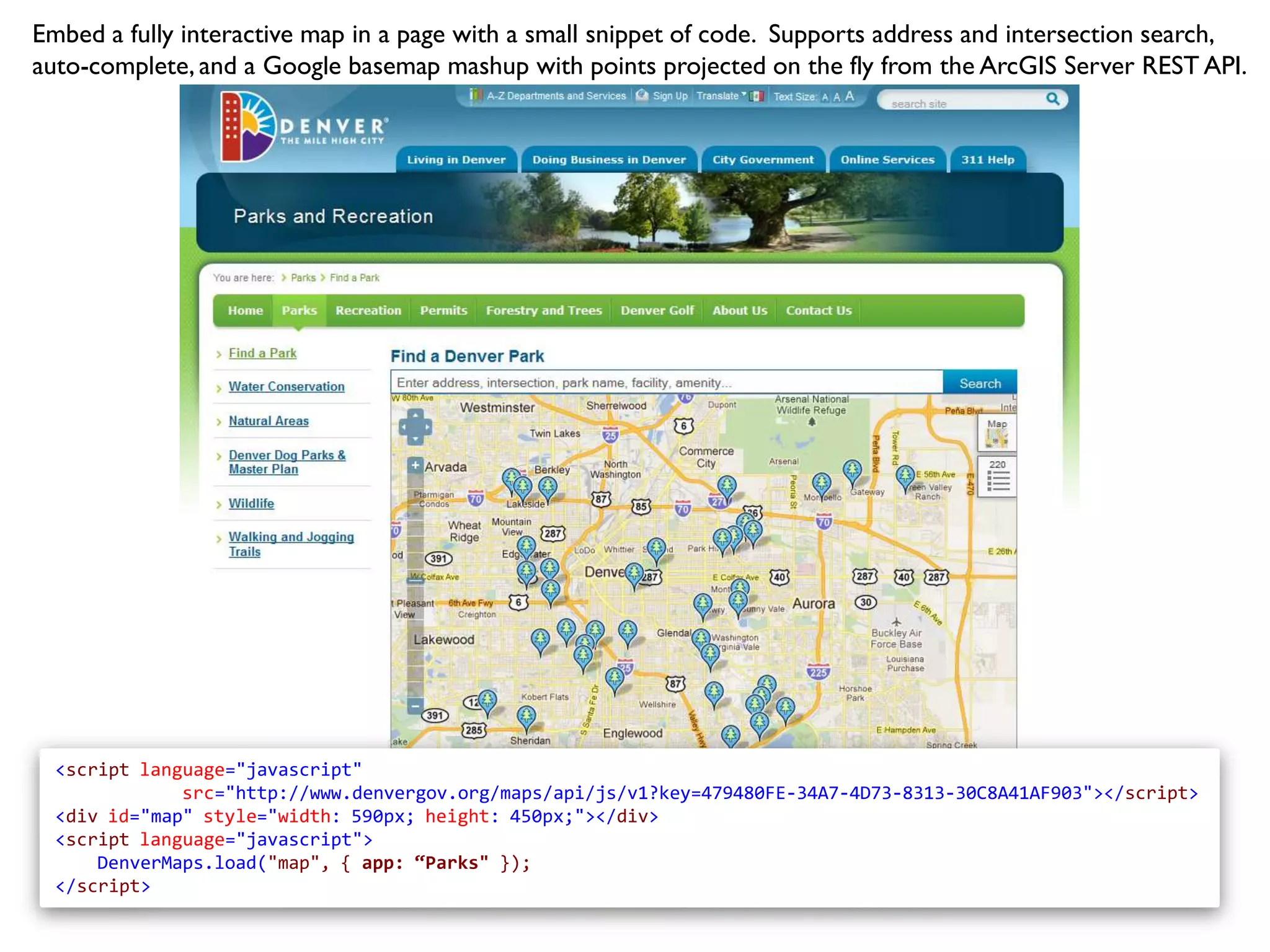Viewport: 1270px width, 952px height.
Task: Zoom out with the map minus button
Action: [x=415, y=705]
